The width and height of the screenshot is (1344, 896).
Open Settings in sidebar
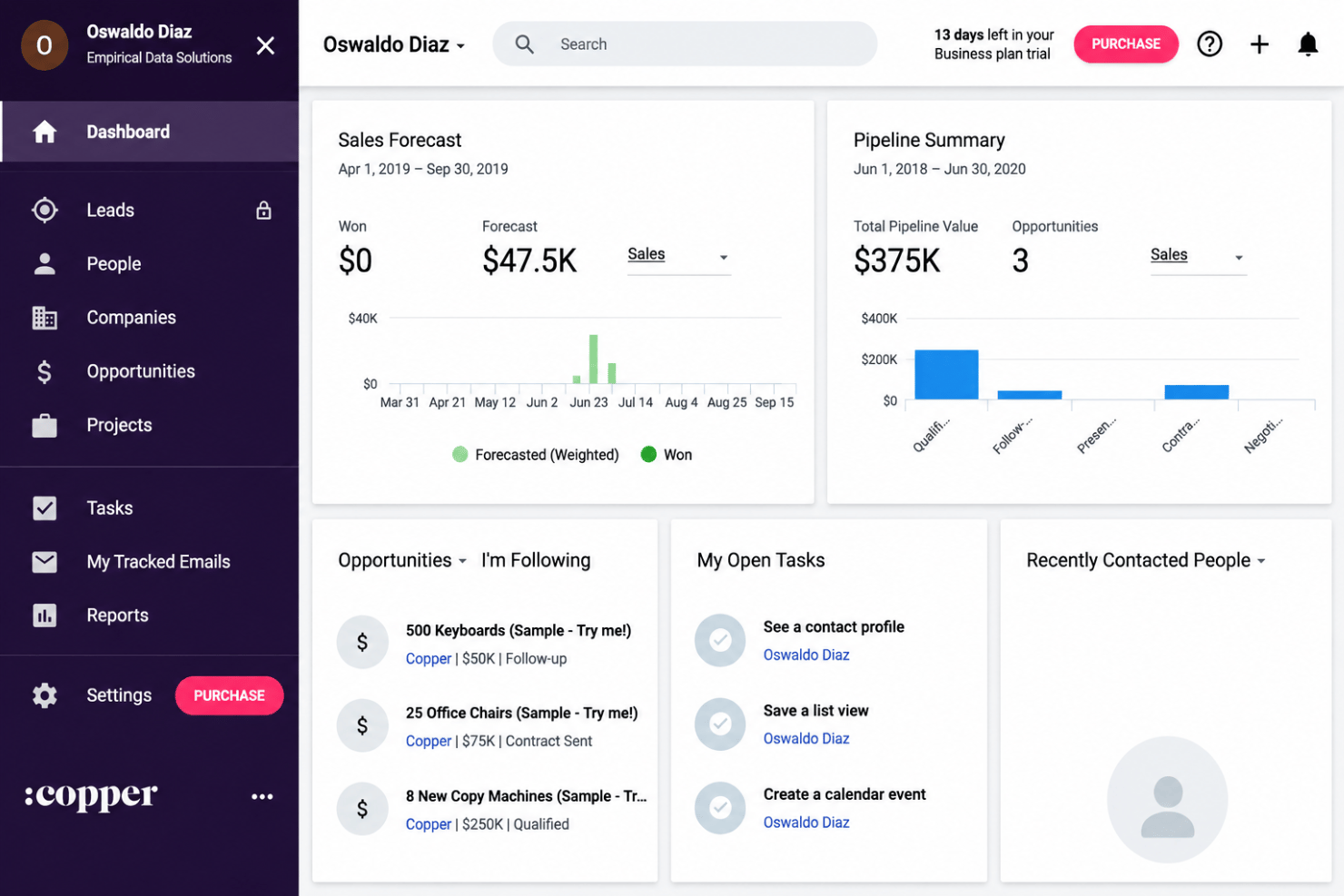(118, 695)
